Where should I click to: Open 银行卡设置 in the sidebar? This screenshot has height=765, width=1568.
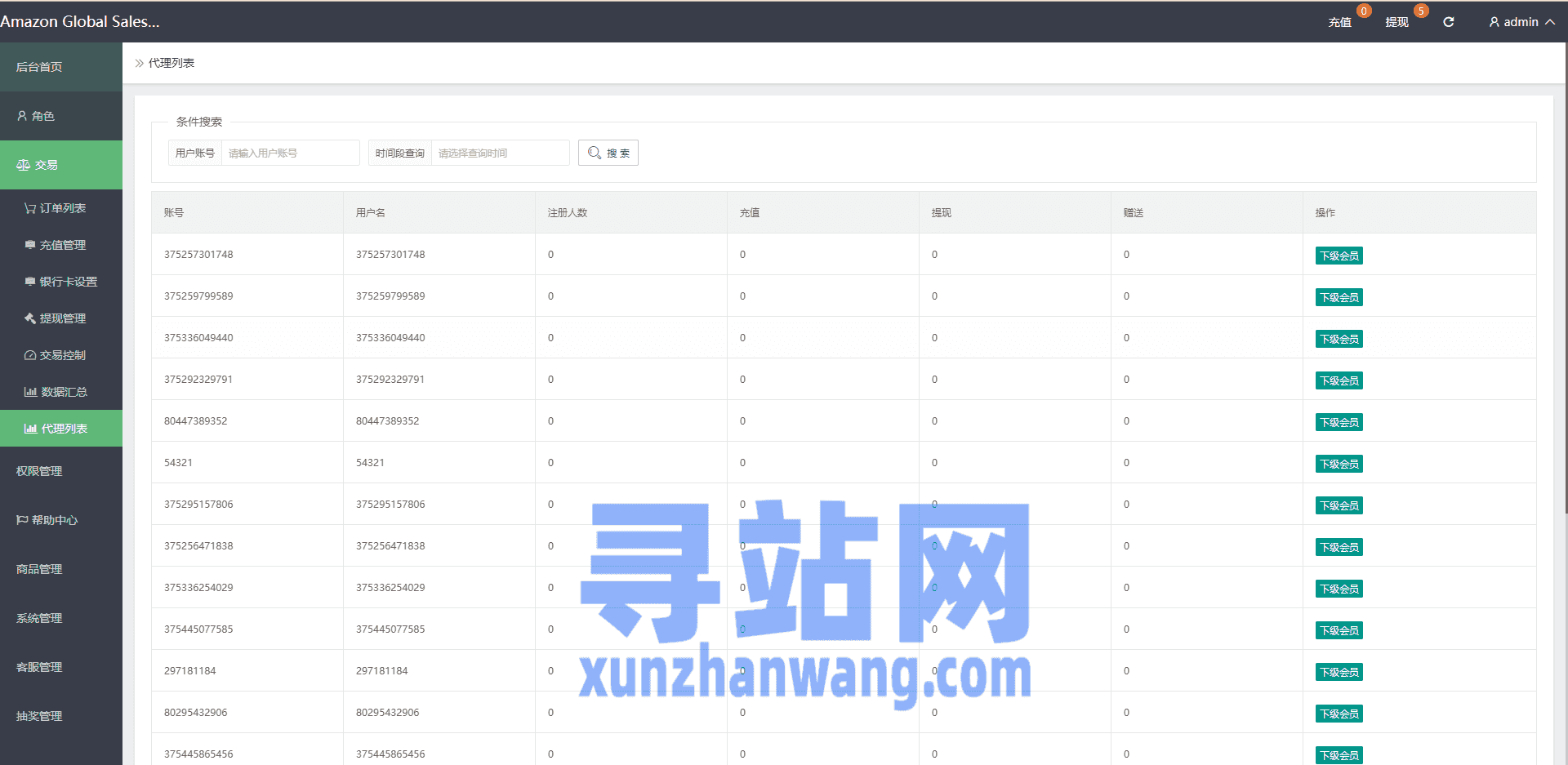[x=61, y=282]
